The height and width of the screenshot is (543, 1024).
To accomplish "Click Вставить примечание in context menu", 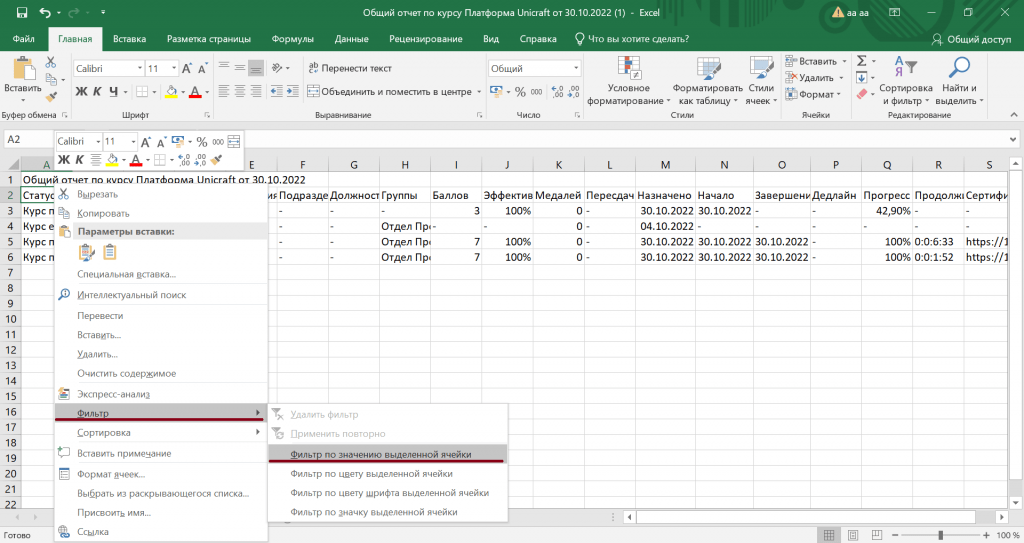I will pyautogui.click(x=161, y=453).
